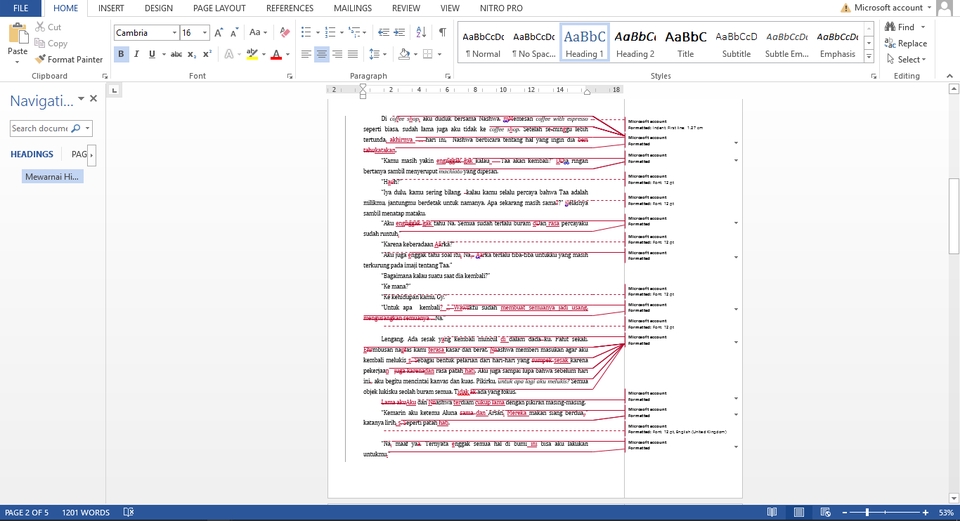Apply text highlight color
Viewport: 960px width, 521px height.
click(x=252, y=54)
